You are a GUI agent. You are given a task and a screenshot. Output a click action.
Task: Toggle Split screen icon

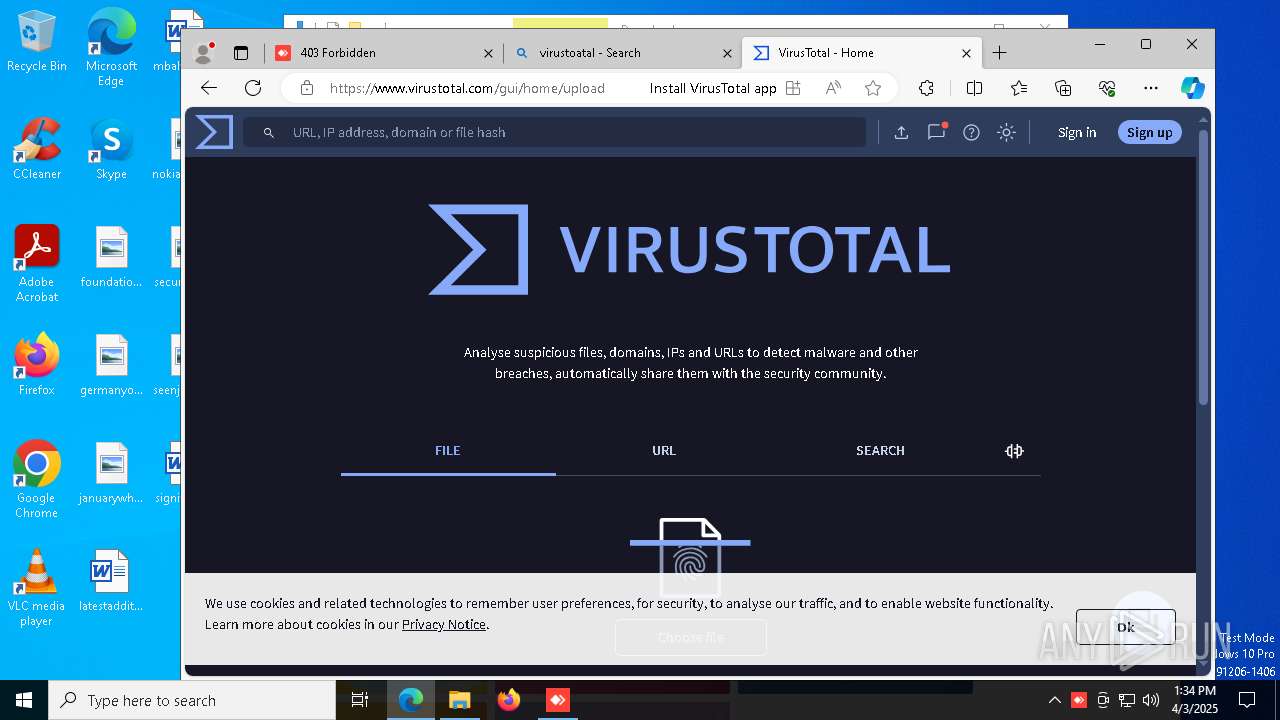click(974, 88)
